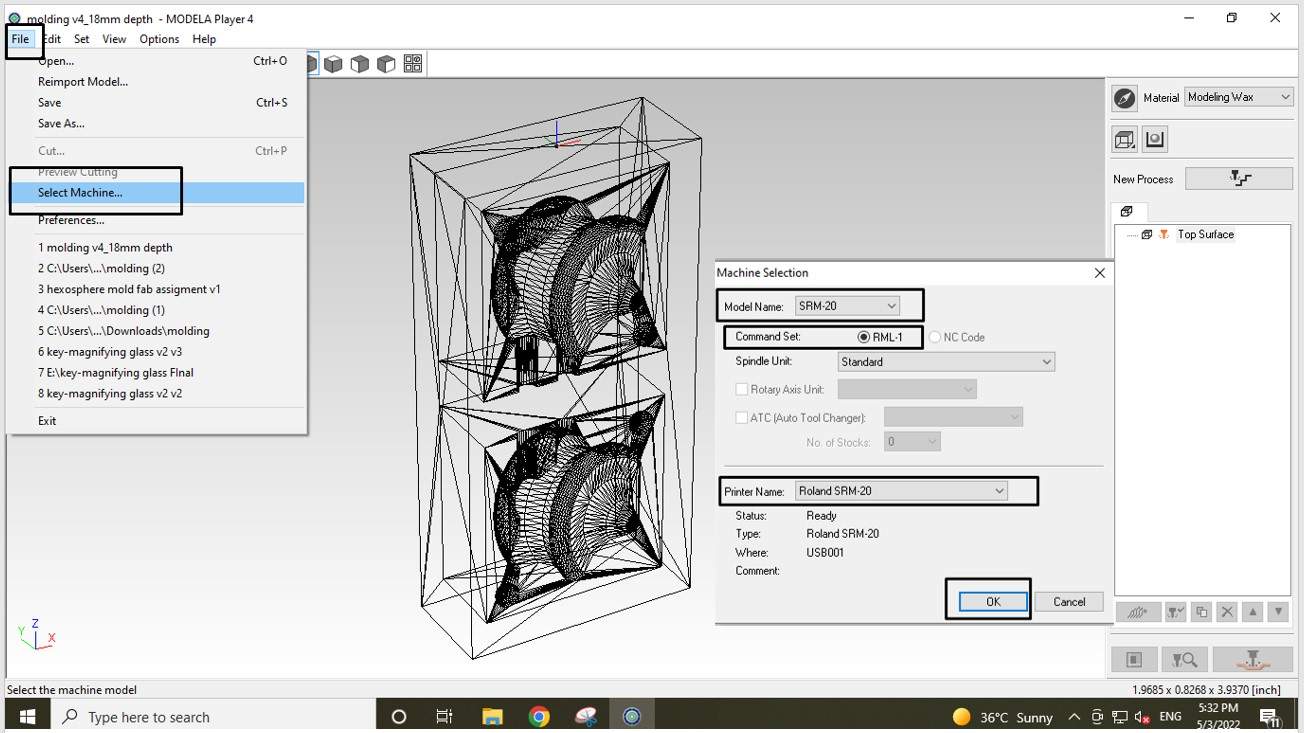Click OK in Machine Selection dialog

click(x=993, y=602)
